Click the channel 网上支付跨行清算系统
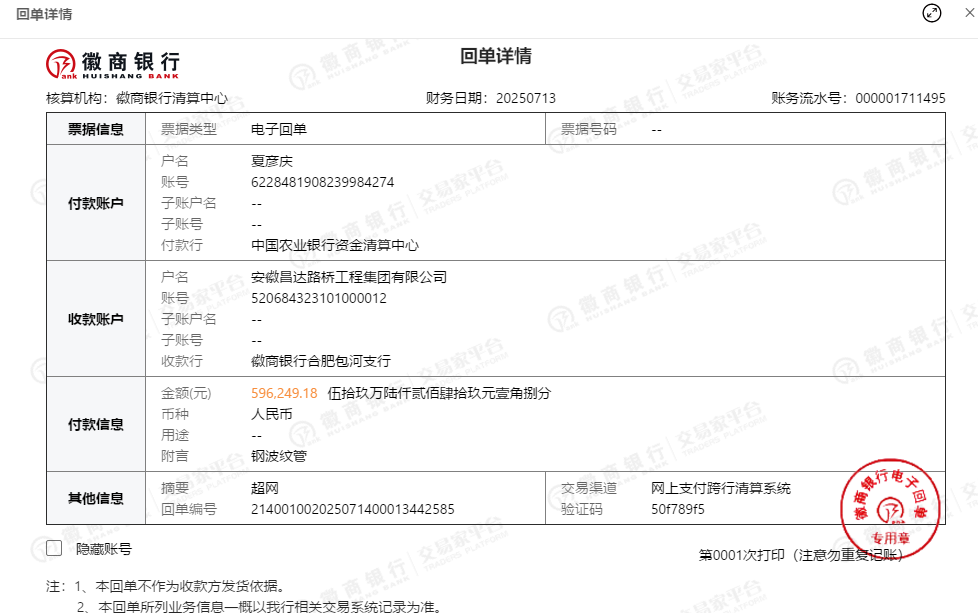Screen dimensions: 978x613 pos(720,488)
